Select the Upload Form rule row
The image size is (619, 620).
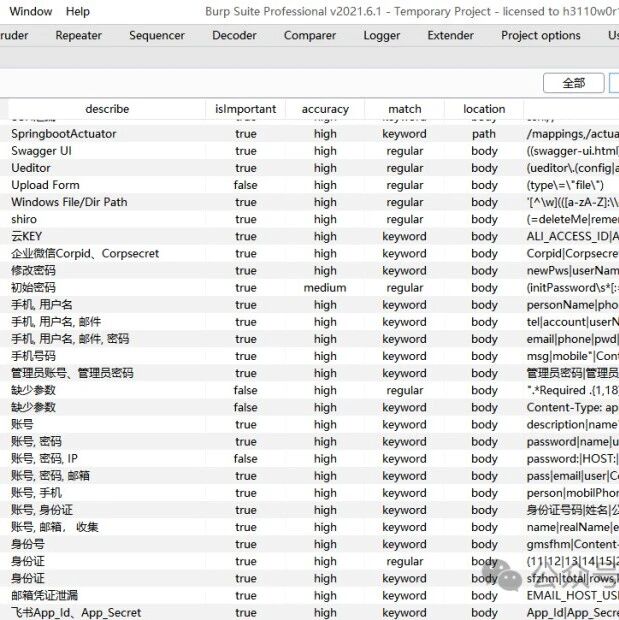click(x=309, y=185)
